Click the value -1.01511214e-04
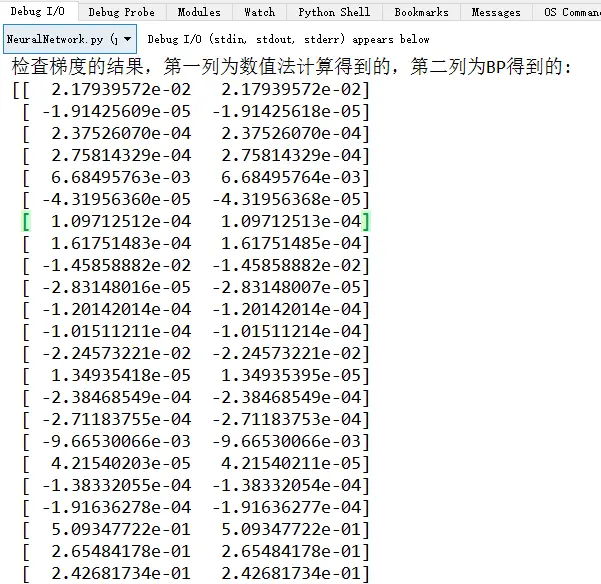 (x=286, y=331)
